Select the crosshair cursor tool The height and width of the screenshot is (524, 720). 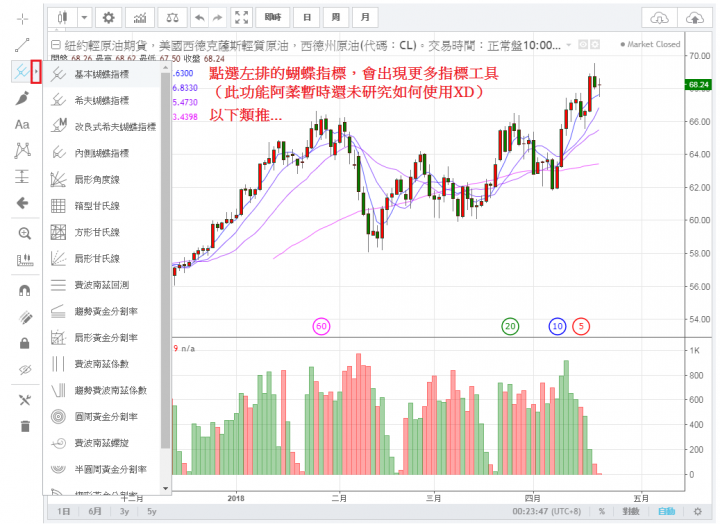[22, 19]
